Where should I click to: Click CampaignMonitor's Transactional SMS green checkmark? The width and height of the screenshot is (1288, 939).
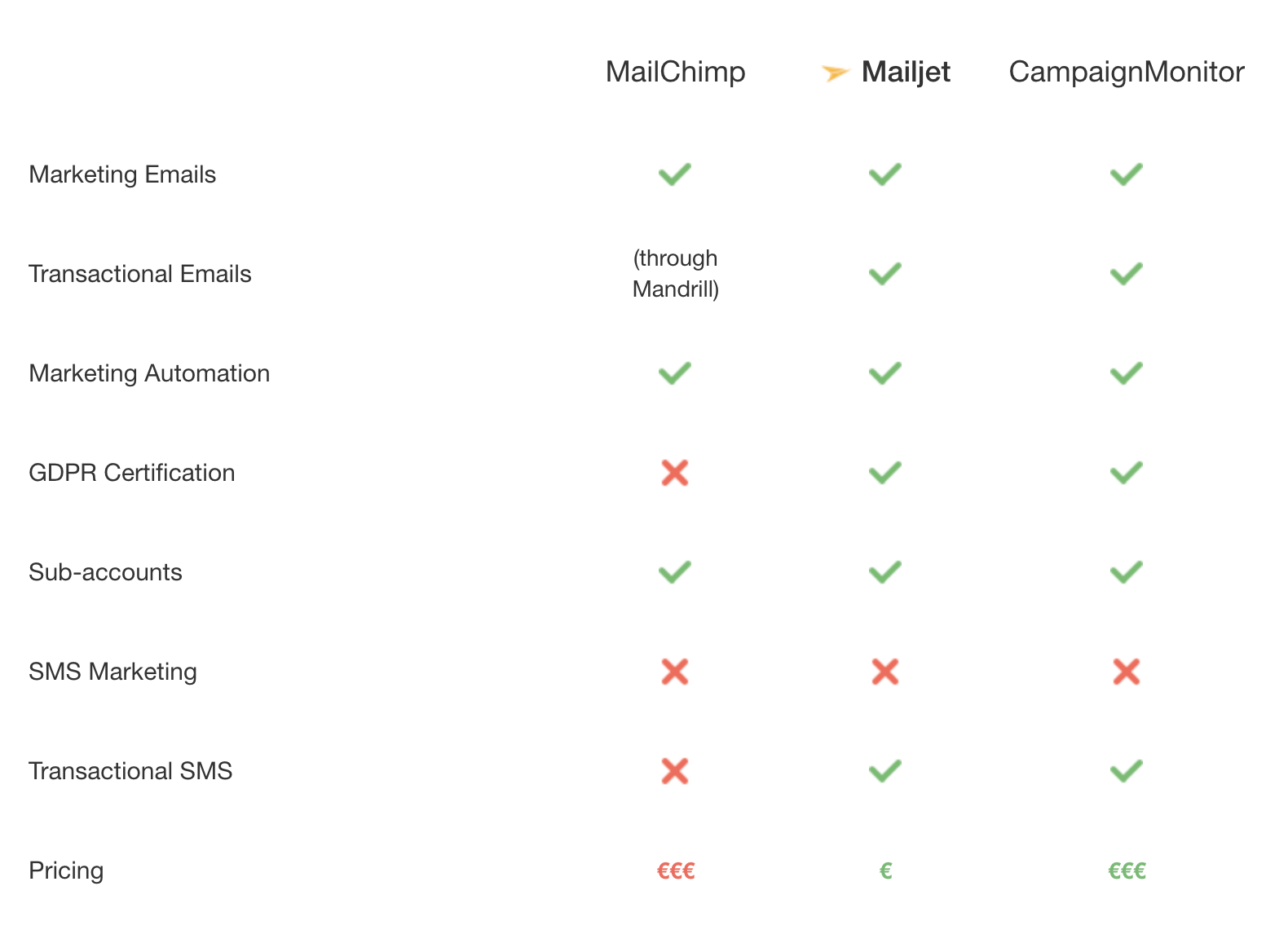1127,771
